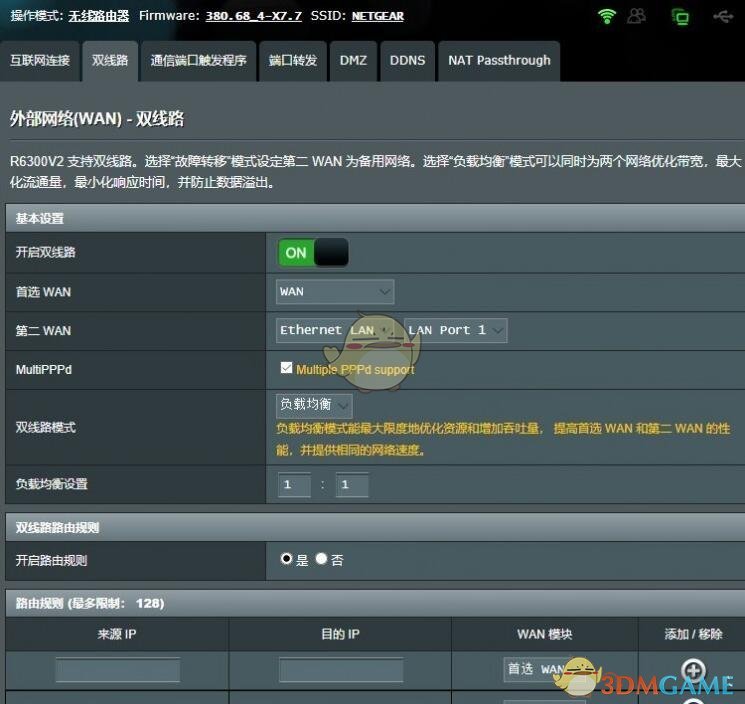Open the 双线路模式 负载均衡 dropdown

pos(314,405)
